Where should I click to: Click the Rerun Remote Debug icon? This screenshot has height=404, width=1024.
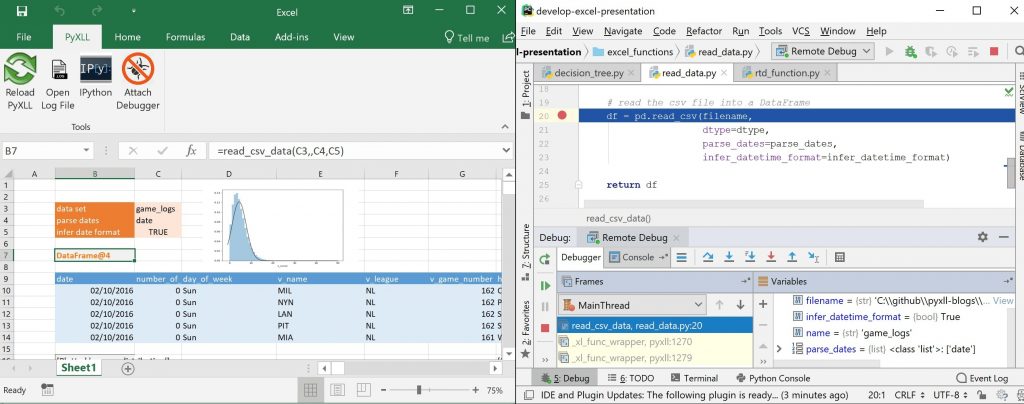(545, 259)
